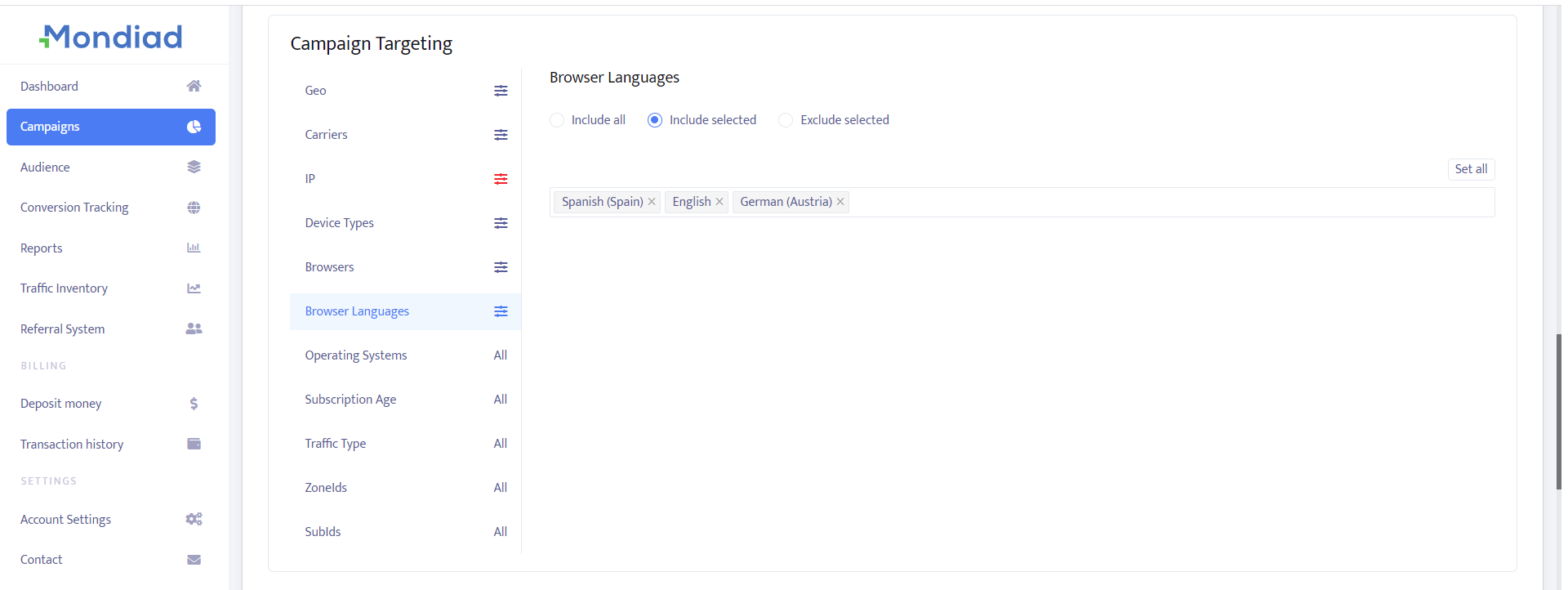Open Reports in the sidebar
The image size is (1568, 590).
click(x=42, y=248)
